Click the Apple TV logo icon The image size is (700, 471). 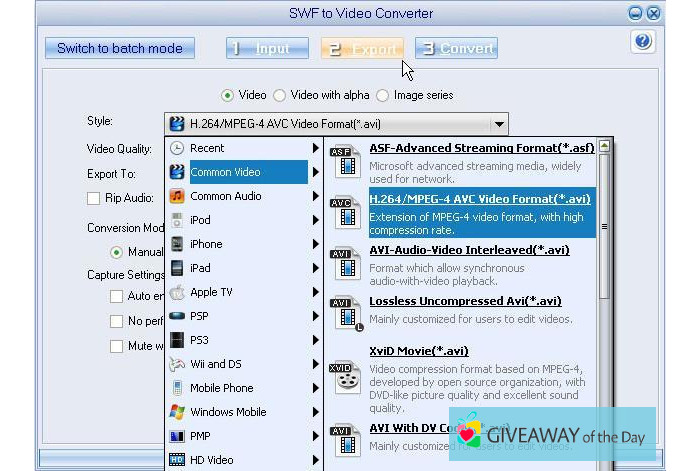(177, 292)
